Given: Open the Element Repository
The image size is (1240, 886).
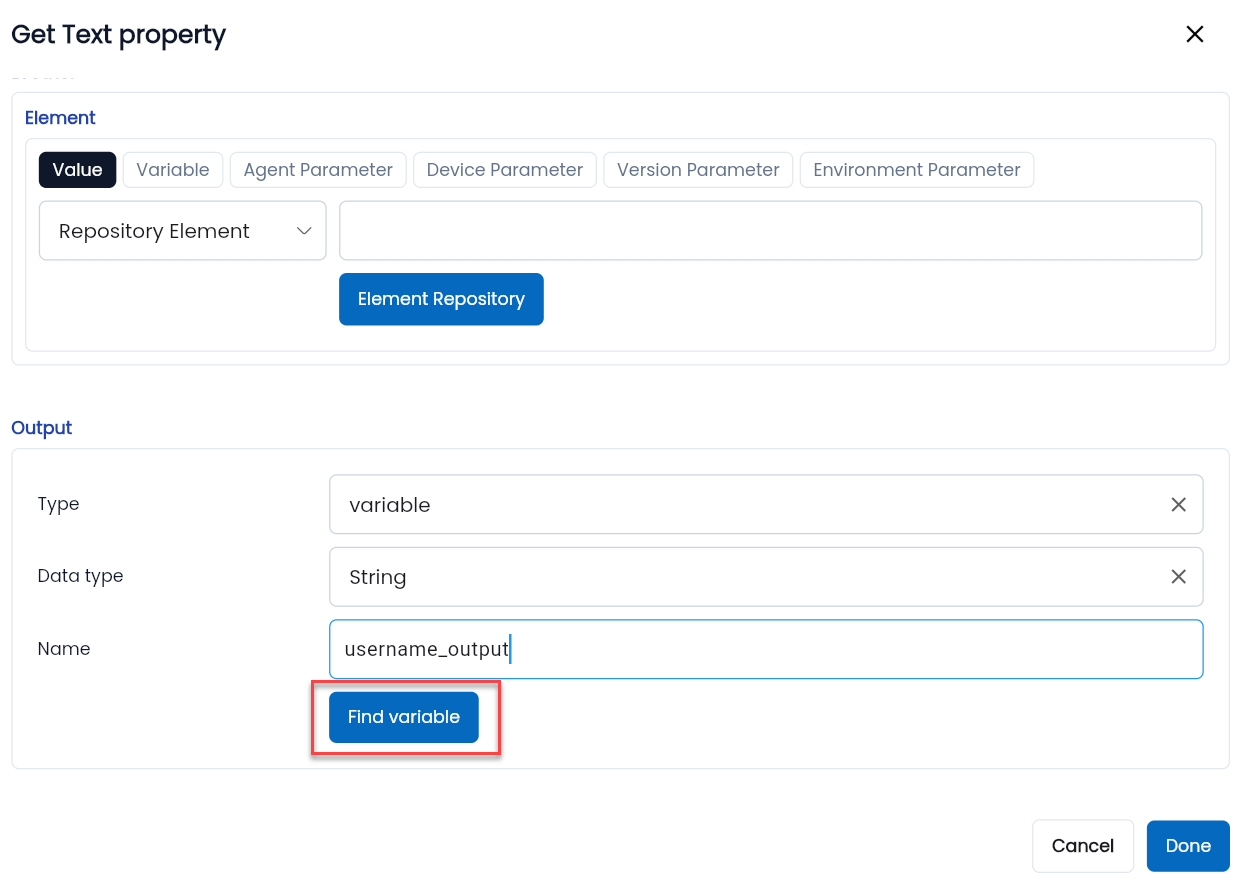Looking at the screenshot, I should pos(441,299).
